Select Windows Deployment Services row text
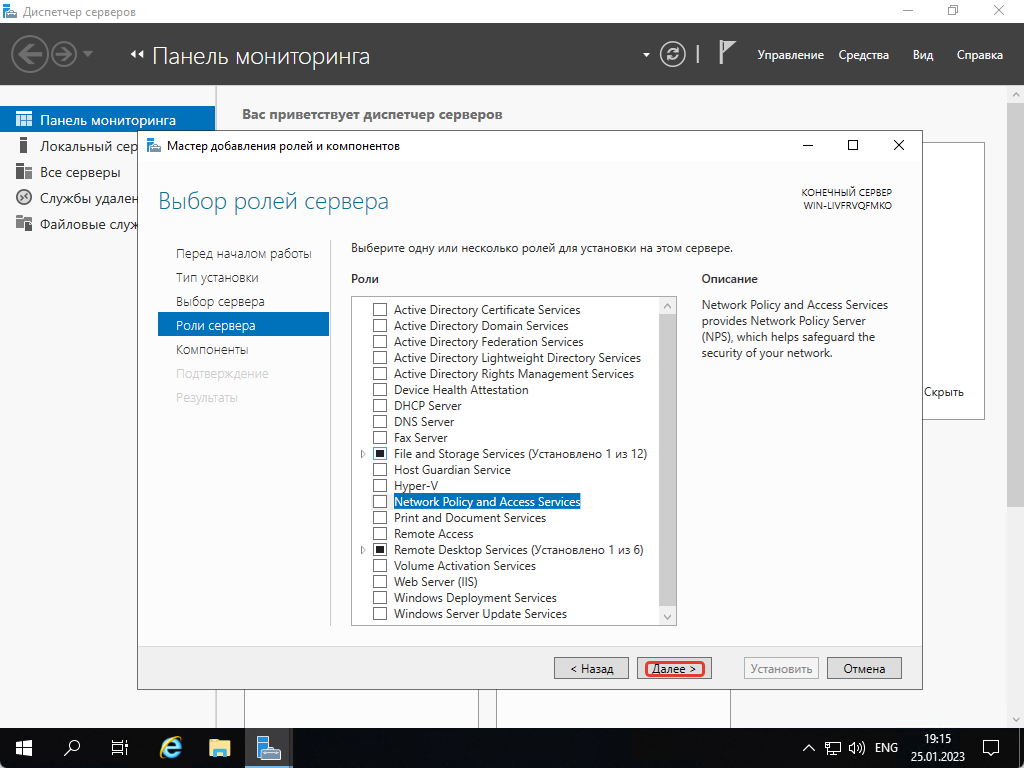The image size is (1024, 768). click(475, 598)
